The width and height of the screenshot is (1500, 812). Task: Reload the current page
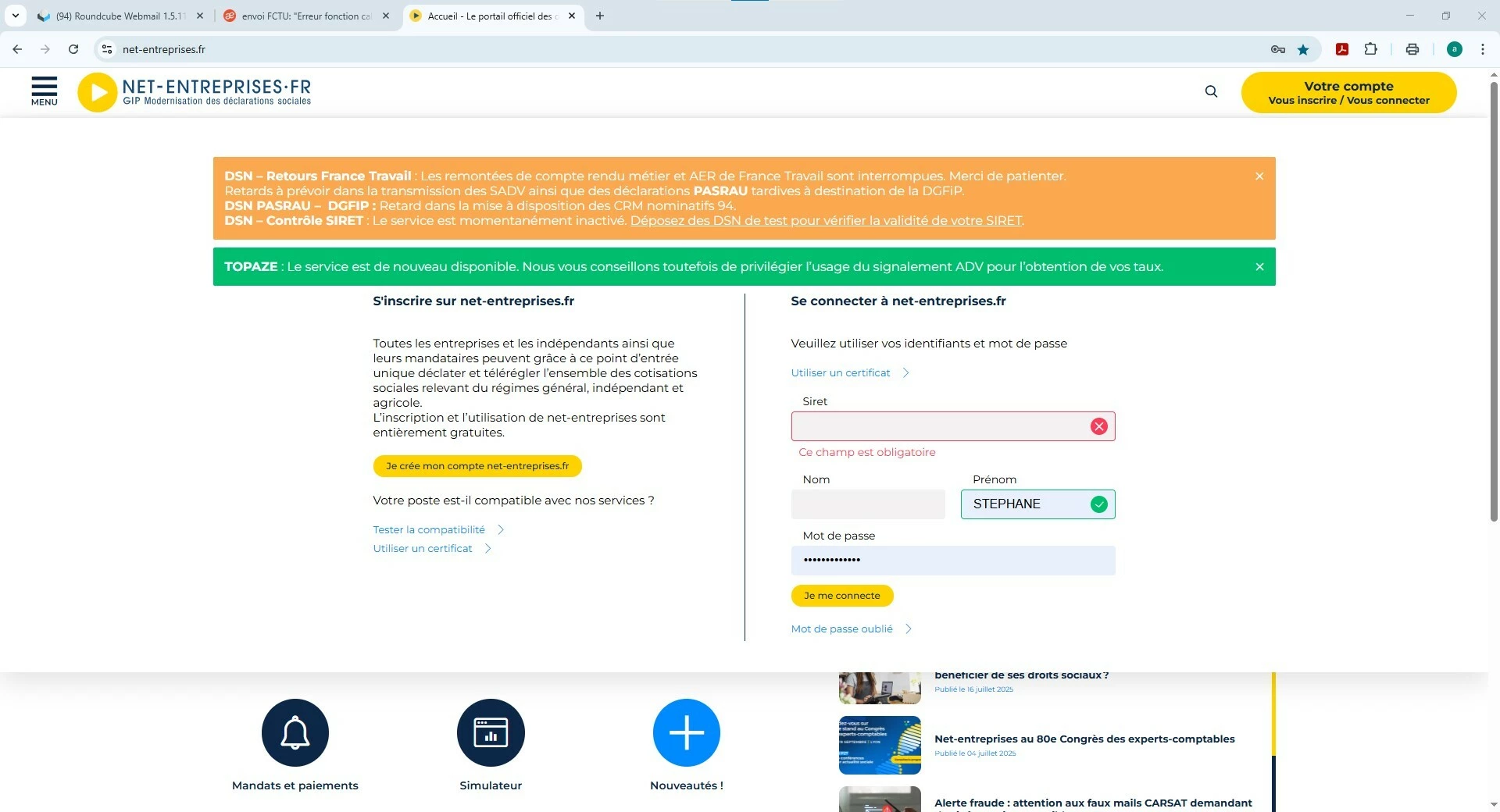(x=73, y=49)
